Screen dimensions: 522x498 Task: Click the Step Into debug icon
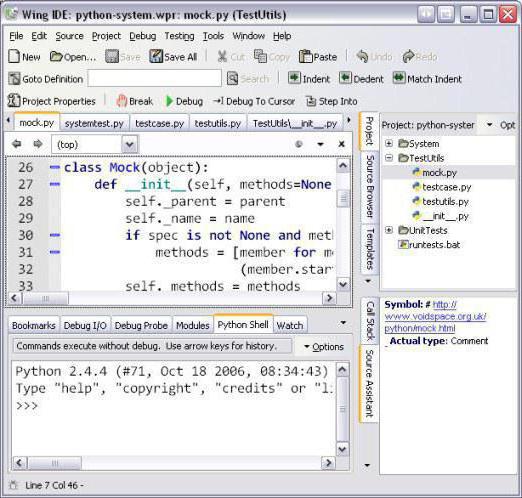pos(310,101)
